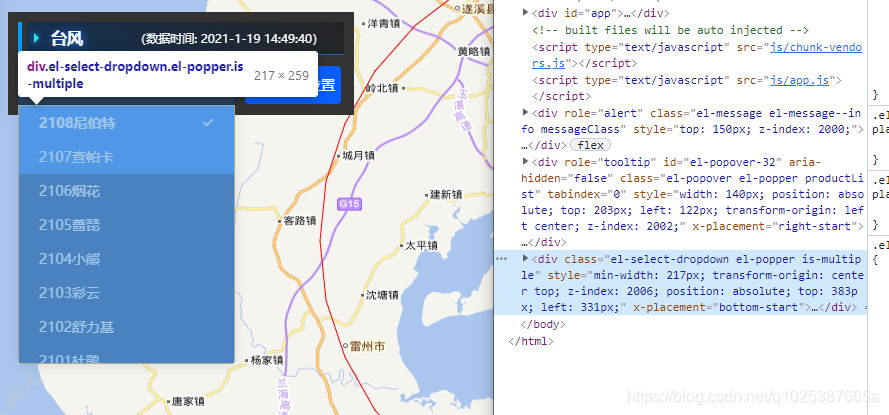Select 2102舒力基 typhoon entry
This screenshot has height=415, width=889.
pyautogui.click(x=126, y=327)
